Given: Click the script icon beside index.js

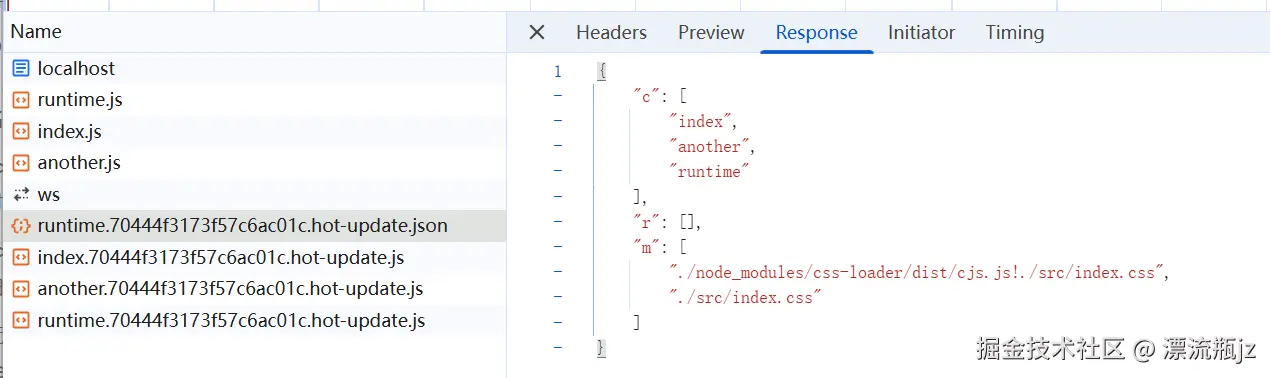Looking at the screenshot, I should 21,132.
